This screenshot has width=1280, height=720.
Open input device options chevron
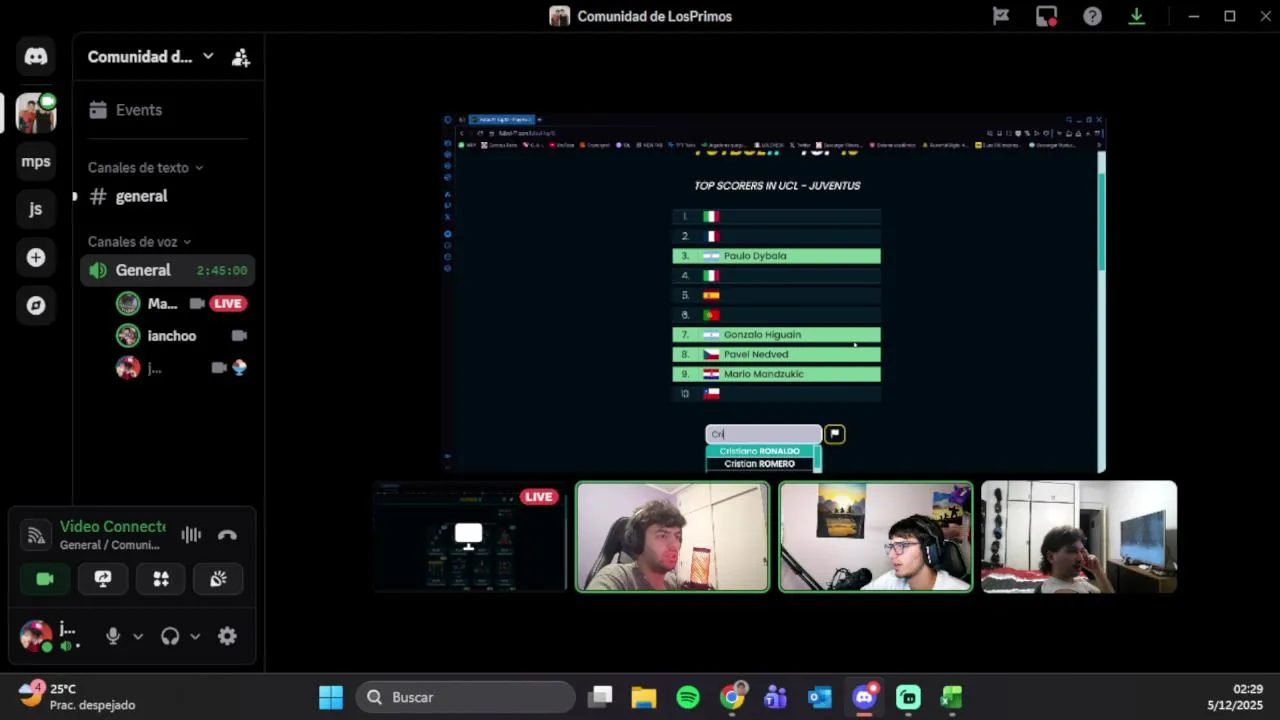(x=138, y=636)
